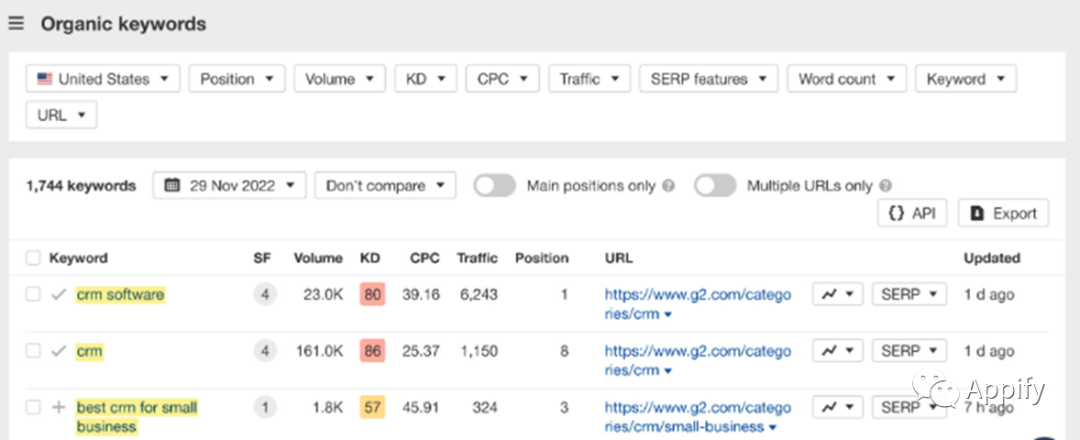1080x440 pixels.
Task: Click the help icon next to Multiple URLs only
Action: point(886,186)
